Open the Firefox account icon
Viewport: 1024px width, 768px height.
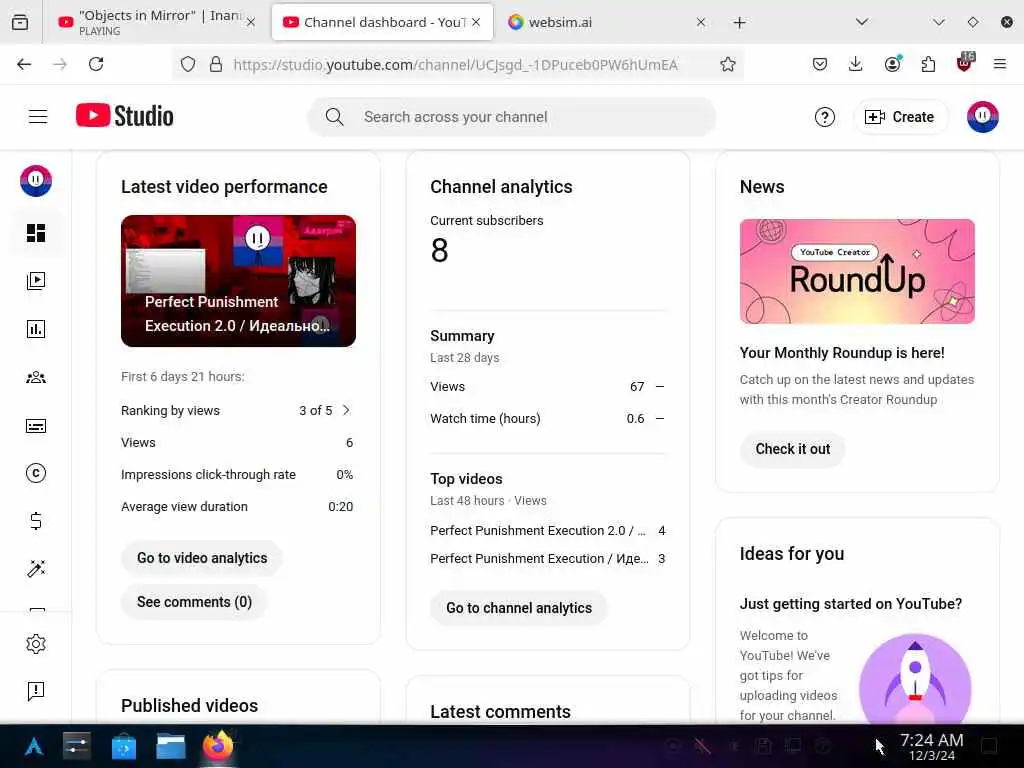tap(893, 63)
